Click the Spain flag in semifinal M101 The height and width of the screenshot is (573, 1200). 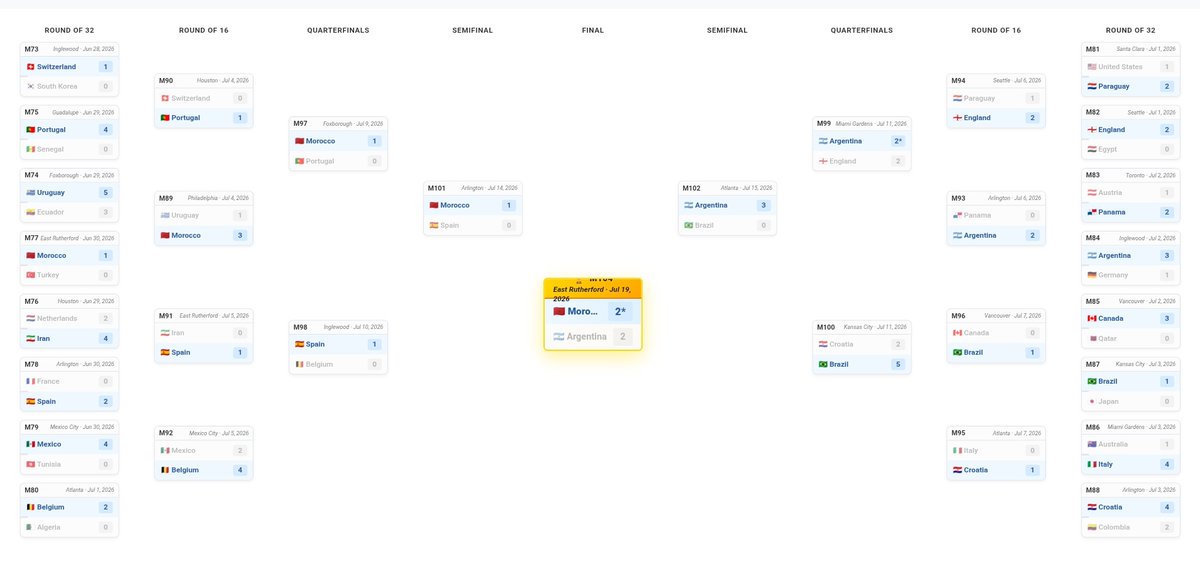(434, 225)
